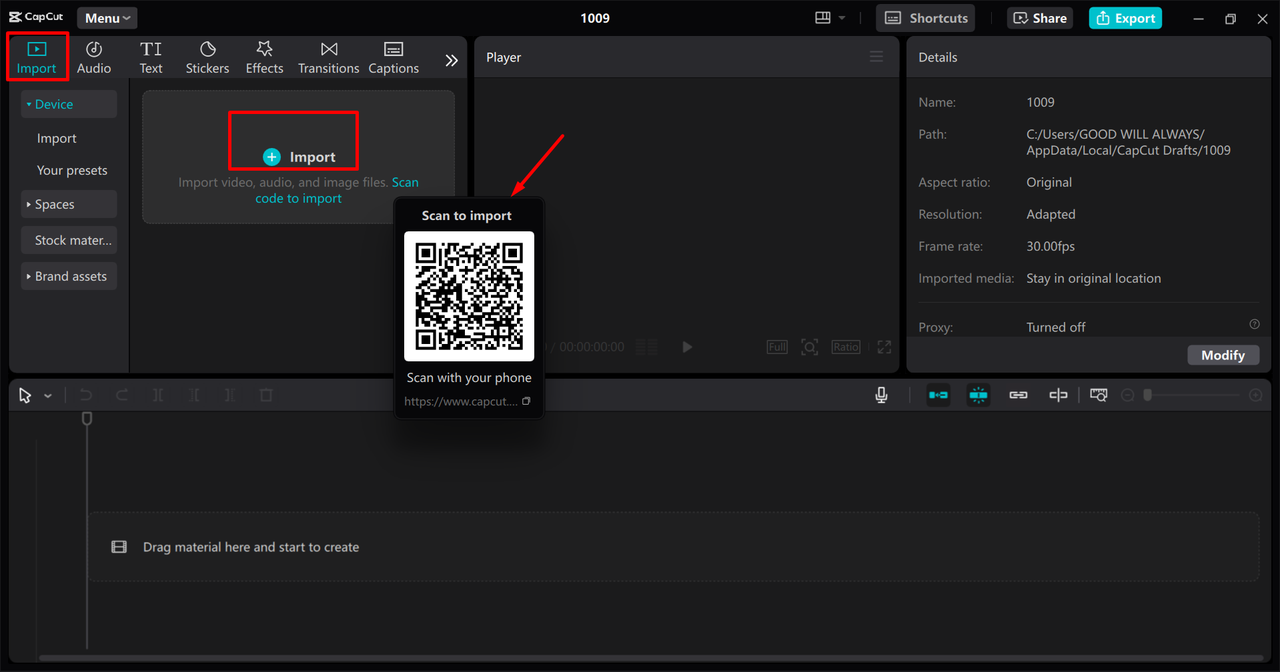
Task: Click the Redo icon
Action: tap(122, 396)
